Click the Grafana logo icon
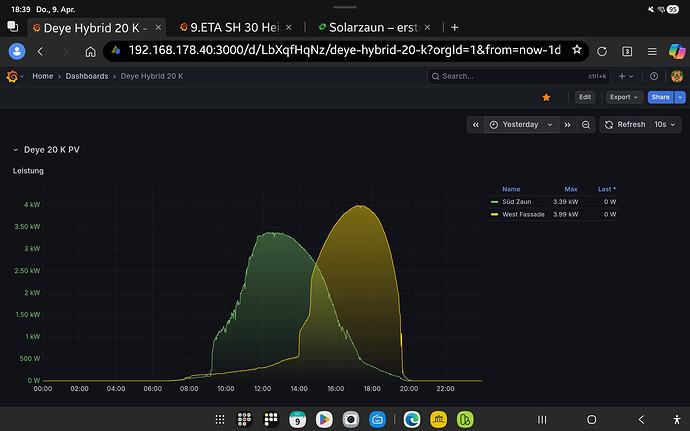 coord(13,76)
